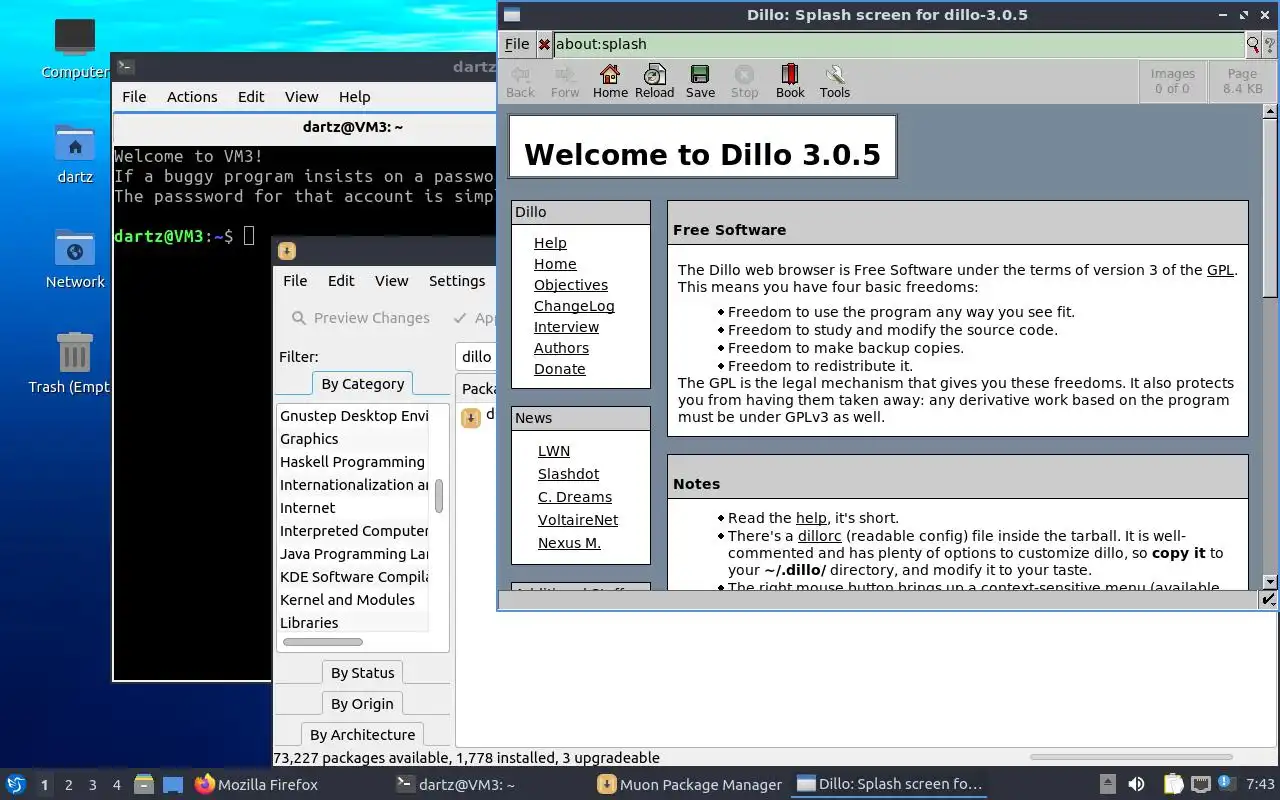
Task: Click Preview Changes in Muon toolbar
Action: point(360,318)
